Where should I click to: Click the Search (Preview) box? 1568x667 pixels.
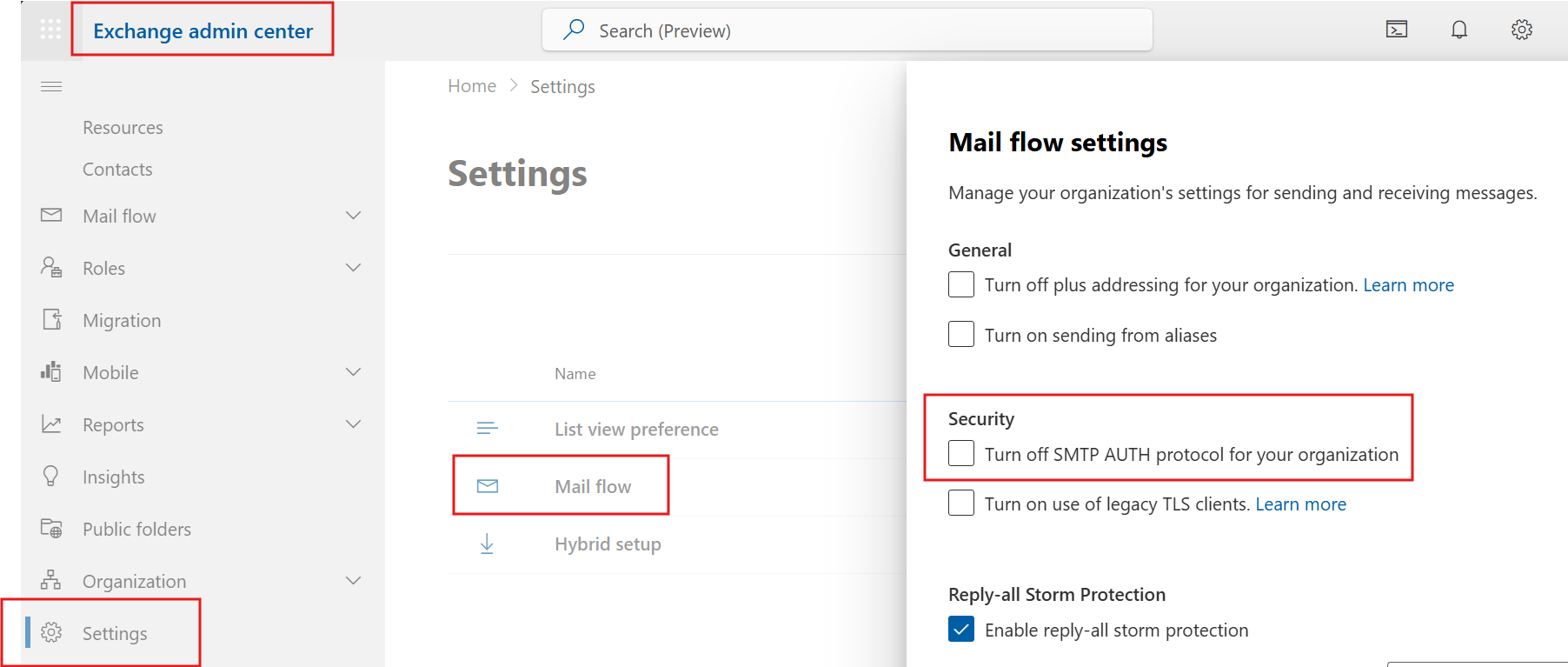[847, 30]
